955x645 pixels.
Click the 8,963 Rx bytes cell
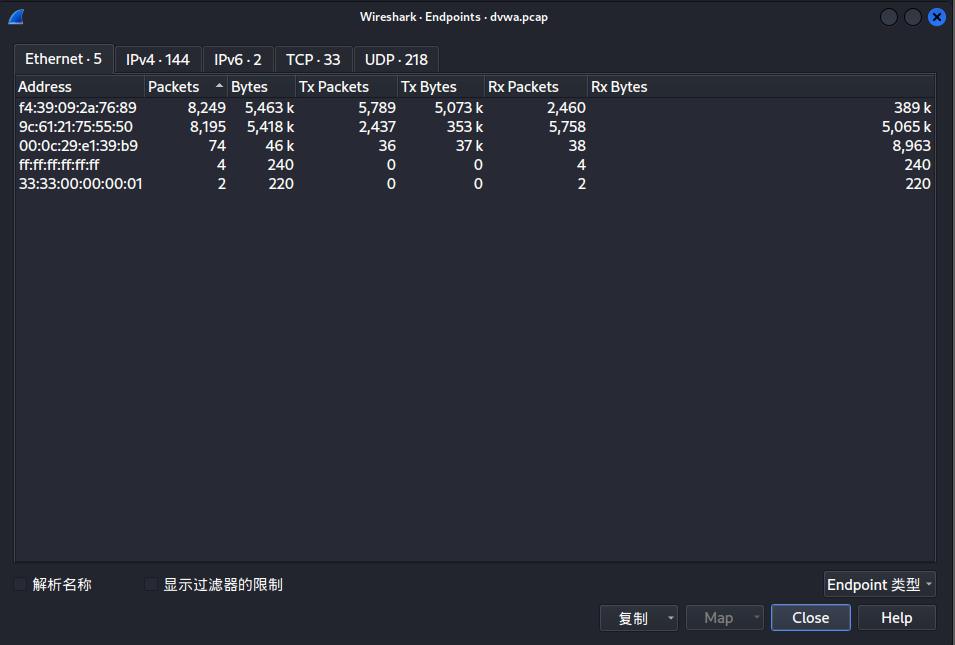[x=911, y=146]
